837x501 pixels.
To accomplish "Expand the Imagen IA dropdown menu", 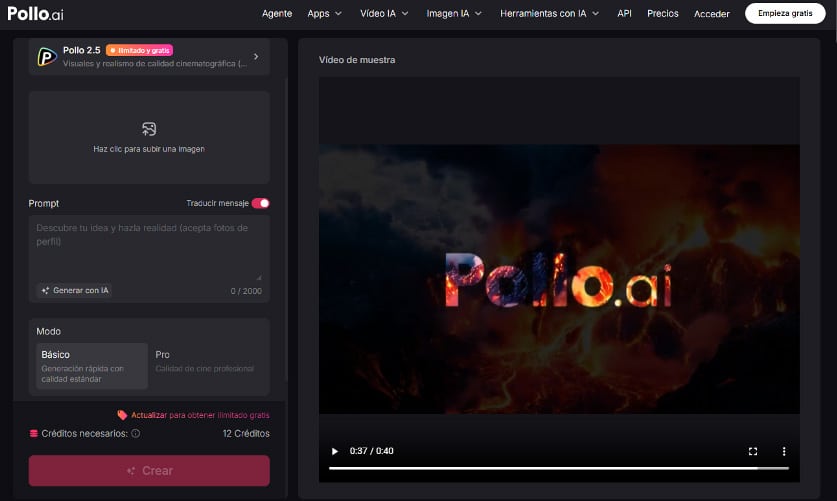I will [454, 14].
